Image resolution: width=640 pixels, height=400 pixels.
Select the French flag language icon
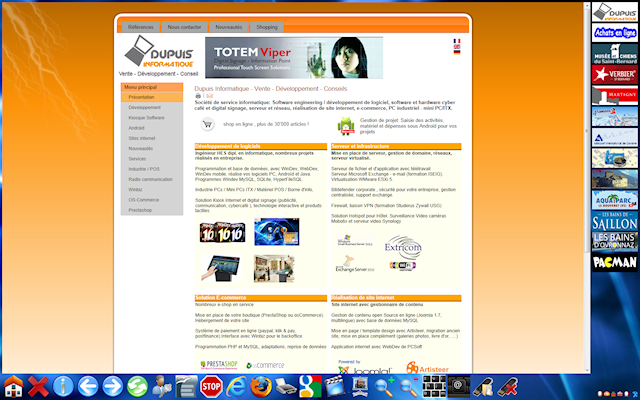pos(457,41)
